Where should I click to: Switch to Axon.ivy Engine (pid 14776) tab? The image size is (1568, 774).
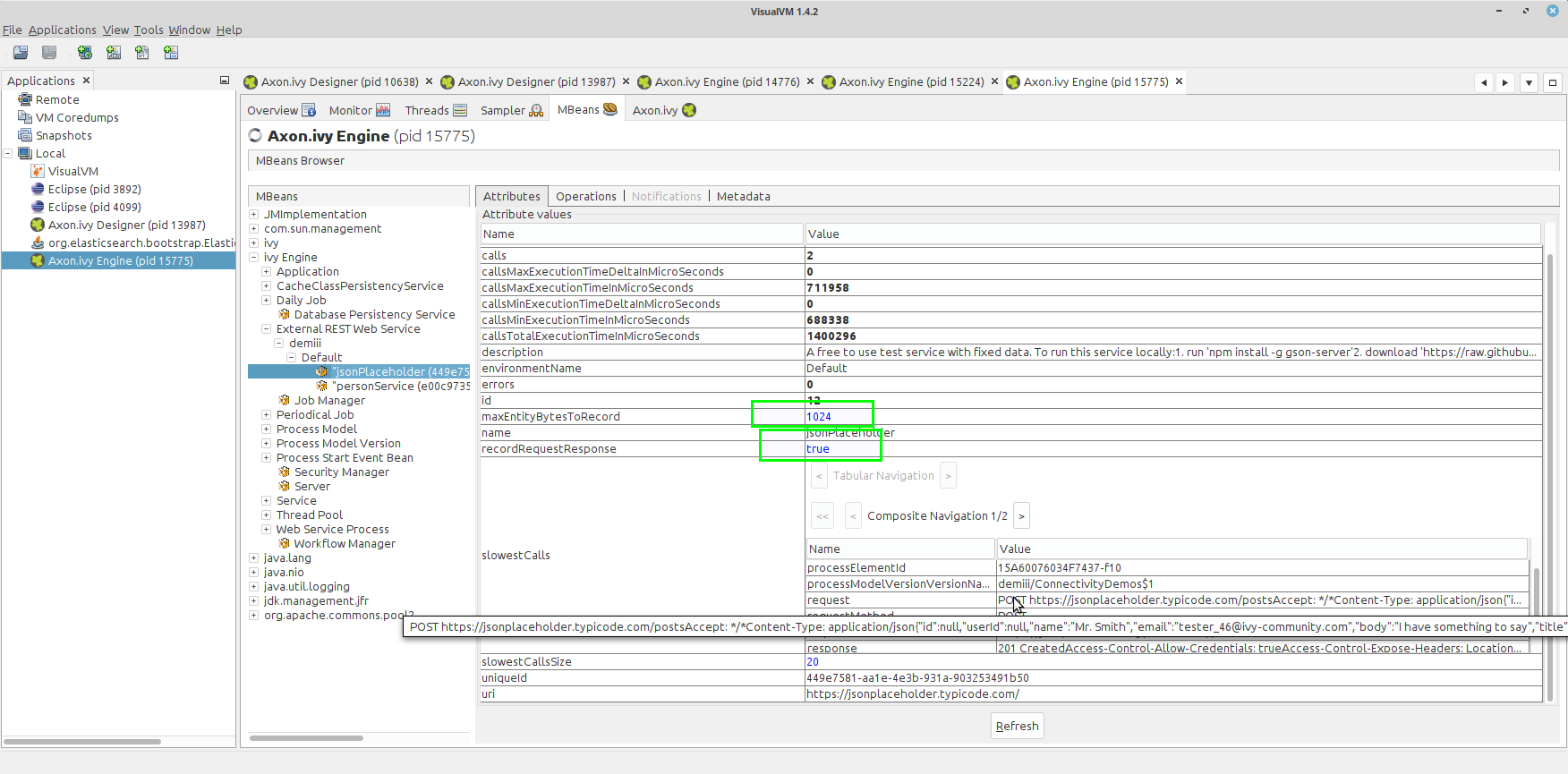click(727, 81)
